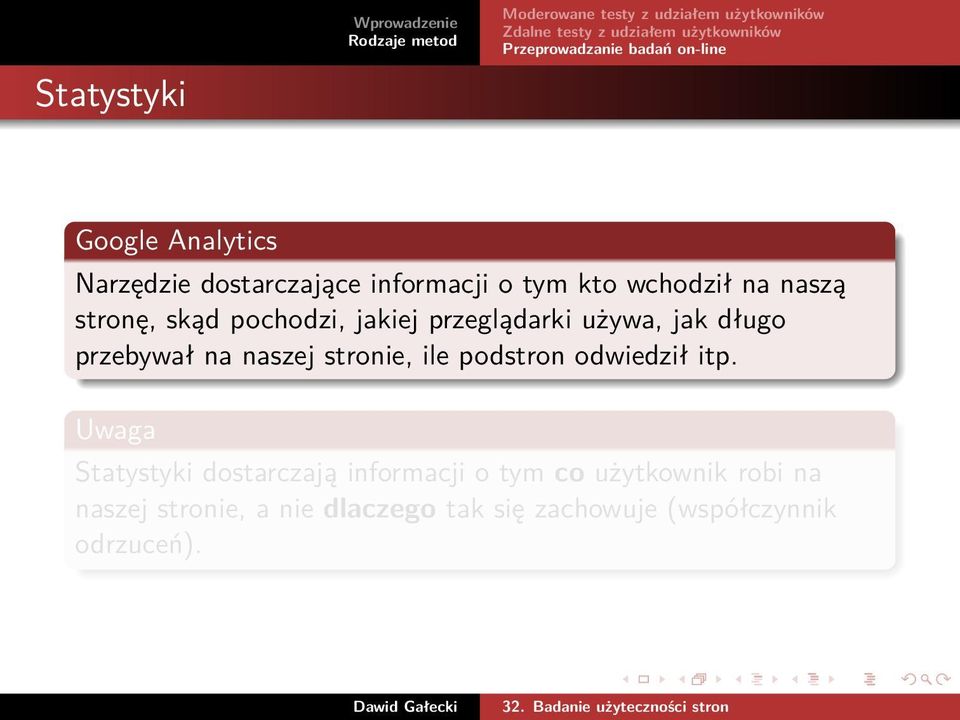Click the search magnifier icon
960x720 pixels.
(926, 679)
